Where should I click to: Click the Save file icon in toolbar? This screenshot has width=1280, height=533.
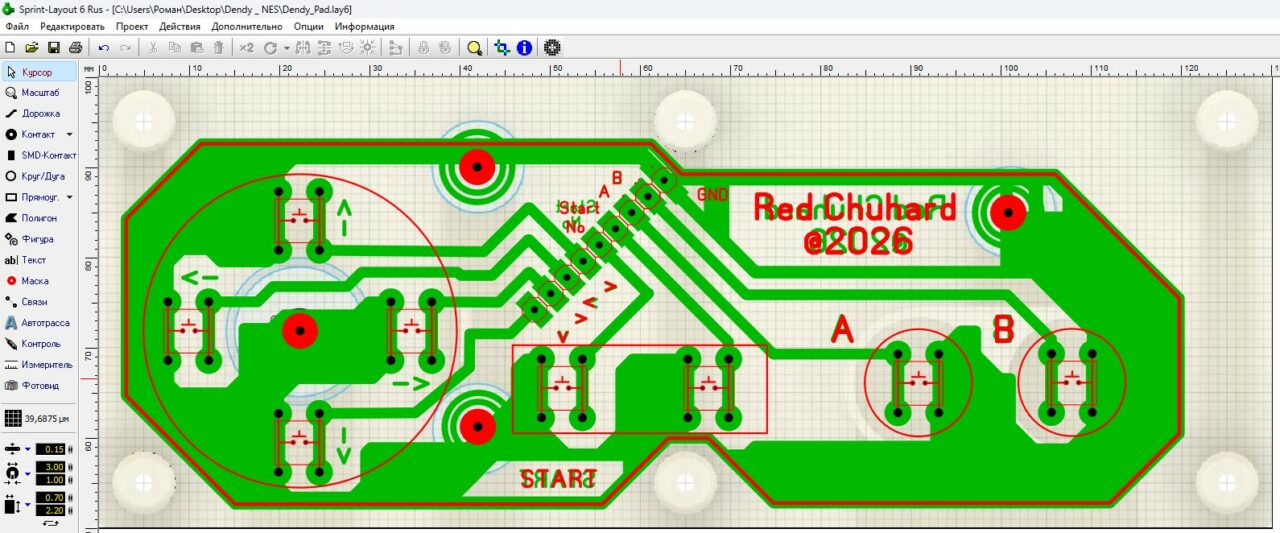point(53,47)
